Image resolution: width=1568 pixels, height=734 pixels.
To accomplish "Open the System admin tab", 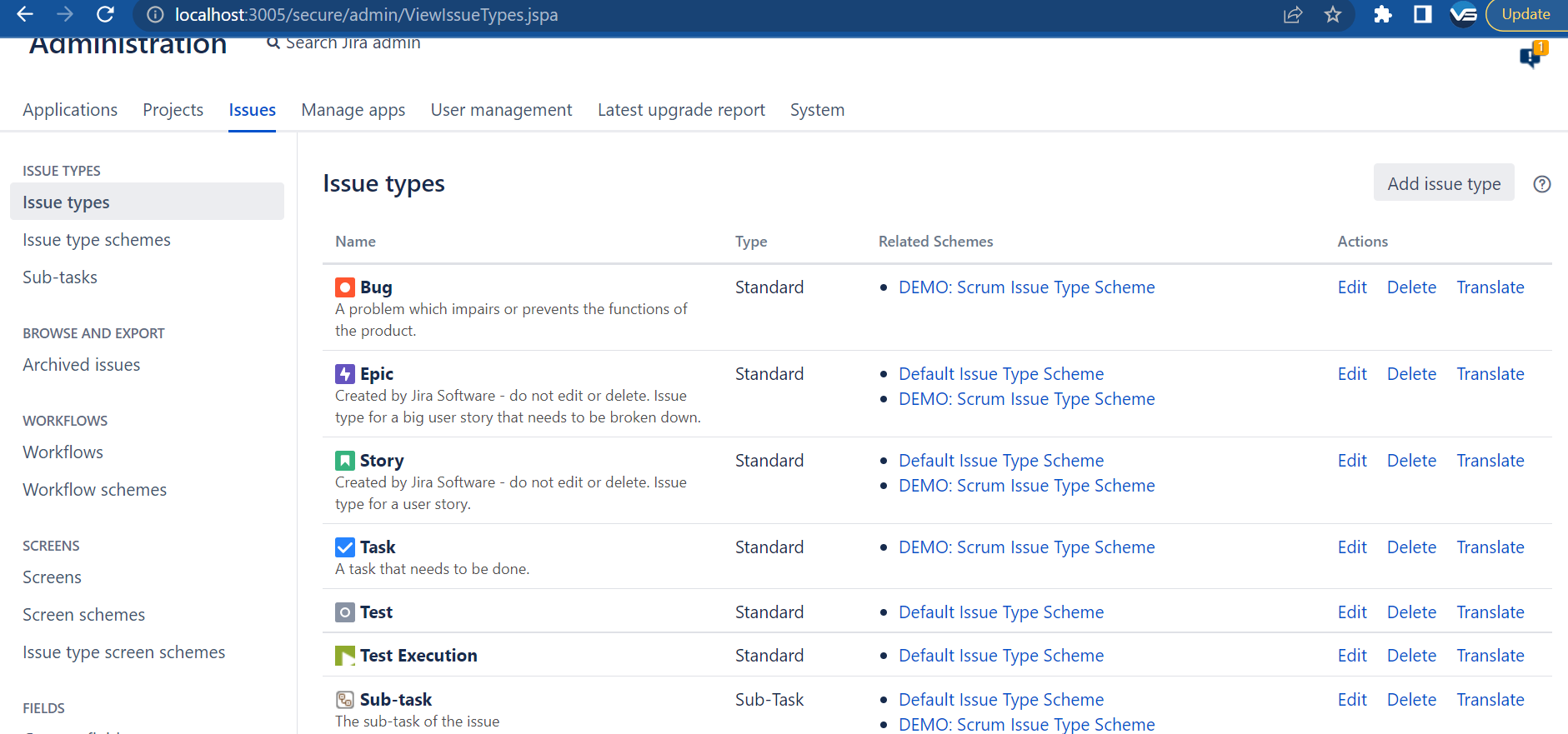I will tap(817, 110).
